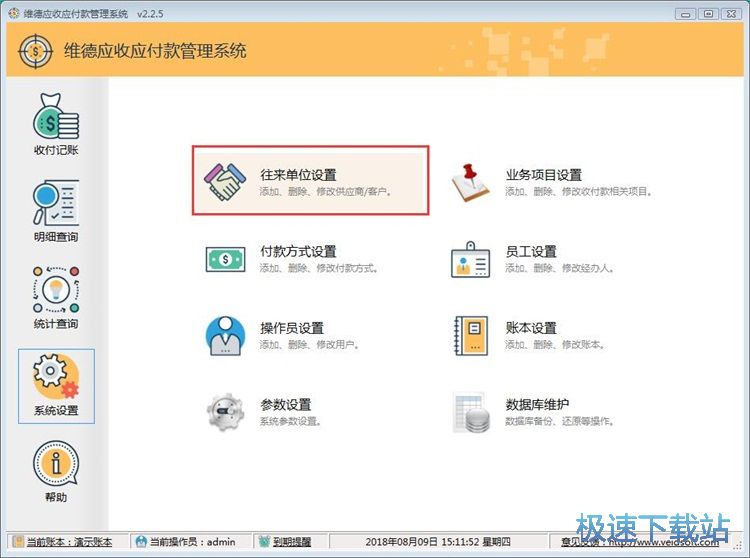
Task: Click the user avatar icon for 操作员设置
Action: coord(225,336)
